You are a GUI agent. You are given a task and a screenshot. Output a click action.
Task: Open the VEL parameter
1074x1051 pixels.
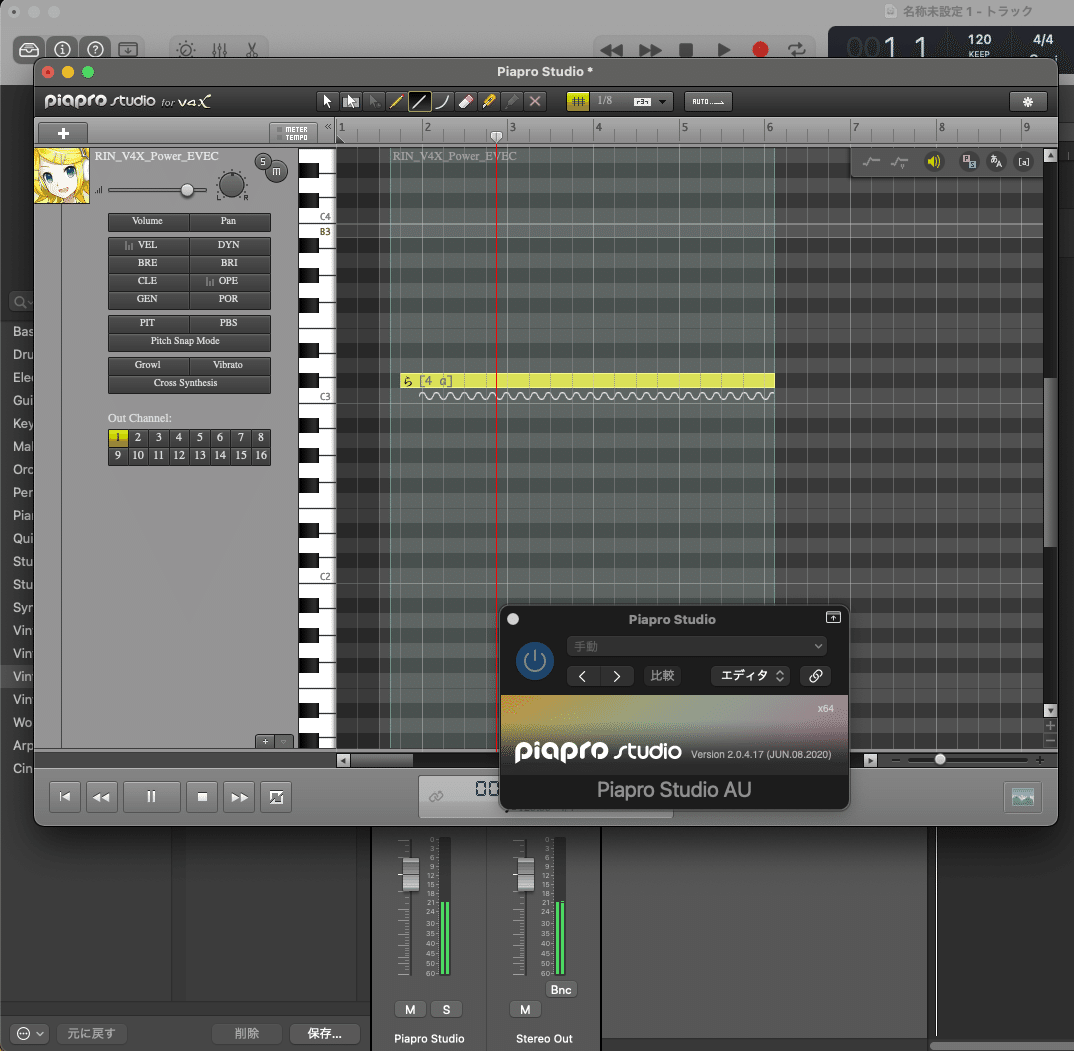pos(148,245)
